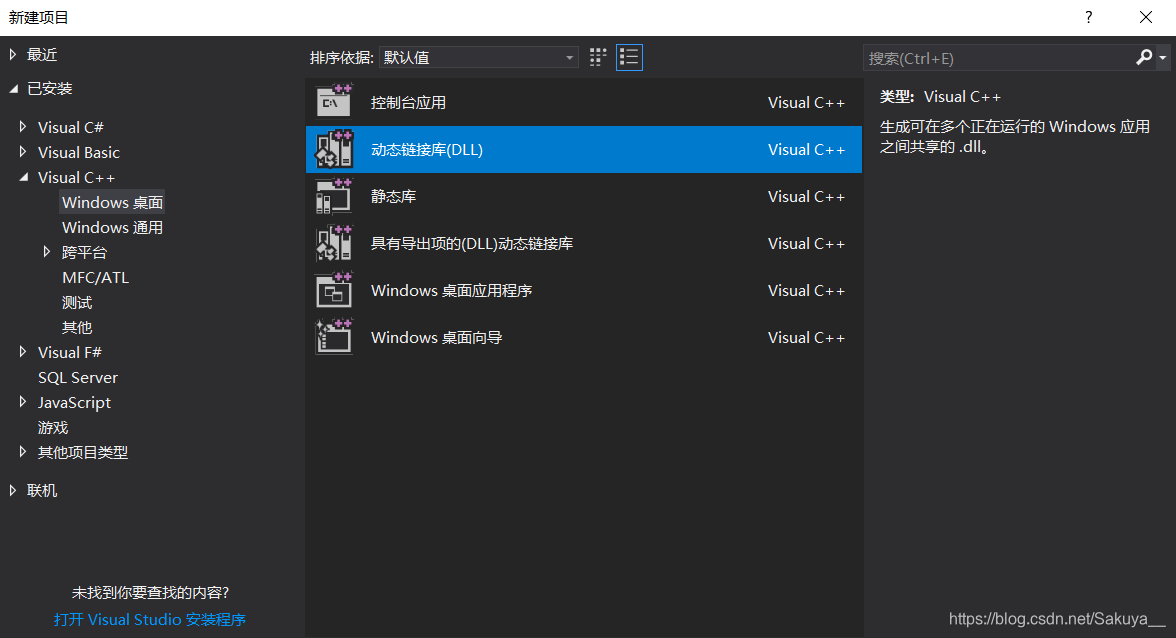Screen dimensions: 1176x638
Task: Select the 其他 category
Action: coord(77,327)
